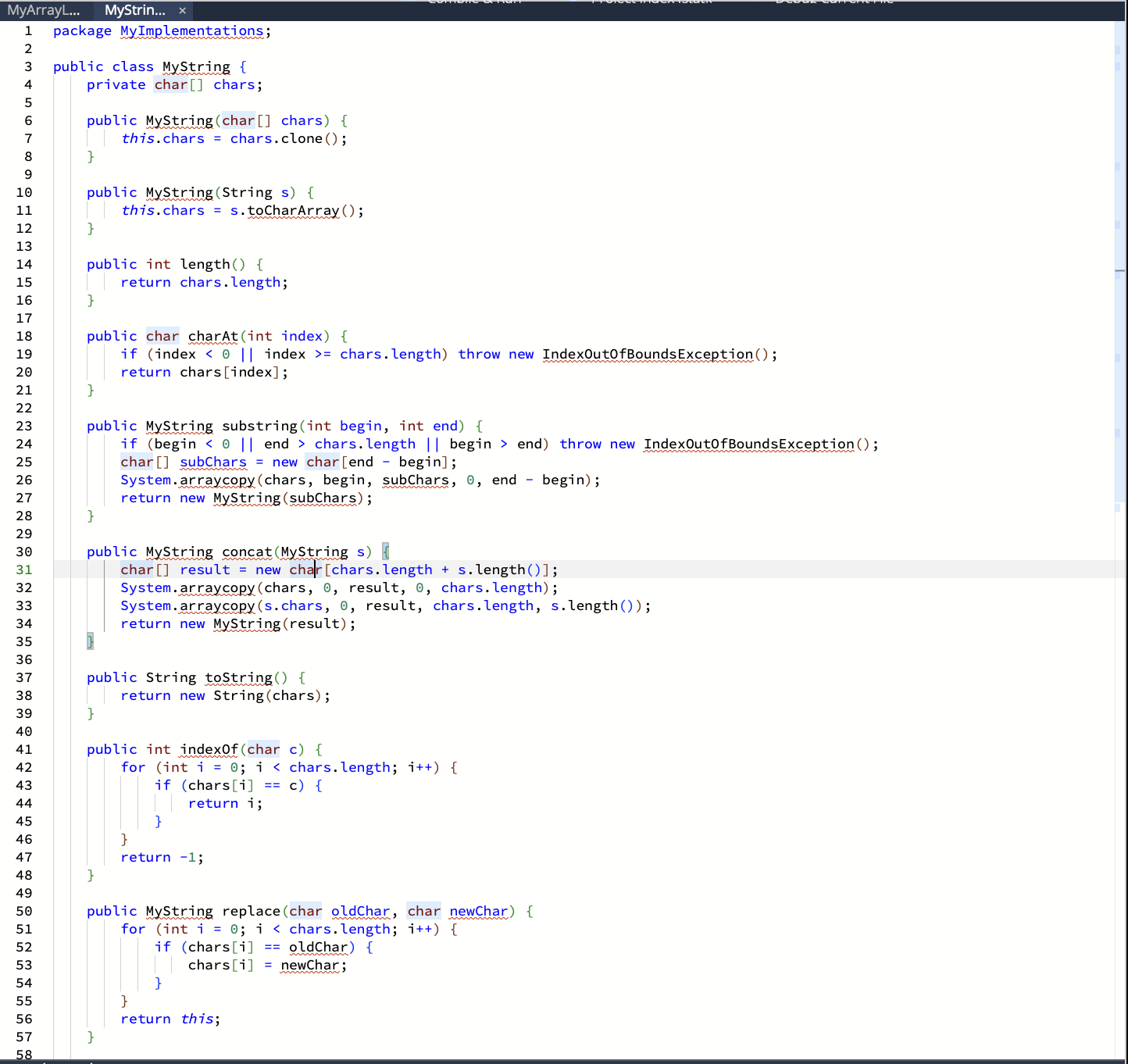This screenshot has height=1064, width=1128.
Task: Click the package keyword on line 1
Action: point(82,30)
